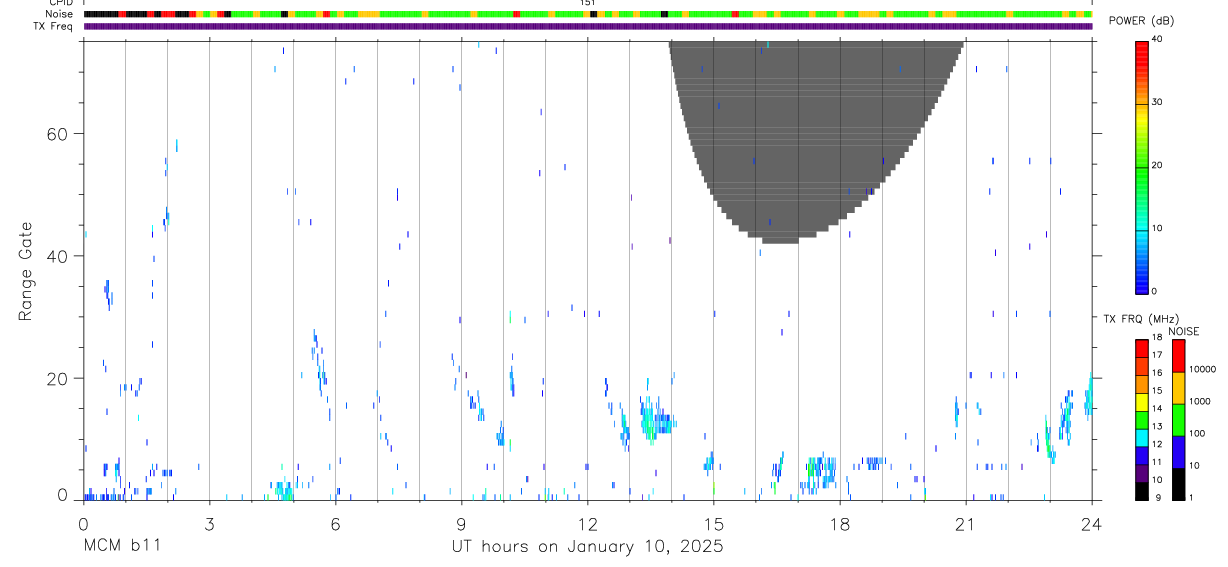This screenshot has height=567, width=1228.
Task: Click the 13 label on TX FRQ scale
Action: [x=1156, y=426]
